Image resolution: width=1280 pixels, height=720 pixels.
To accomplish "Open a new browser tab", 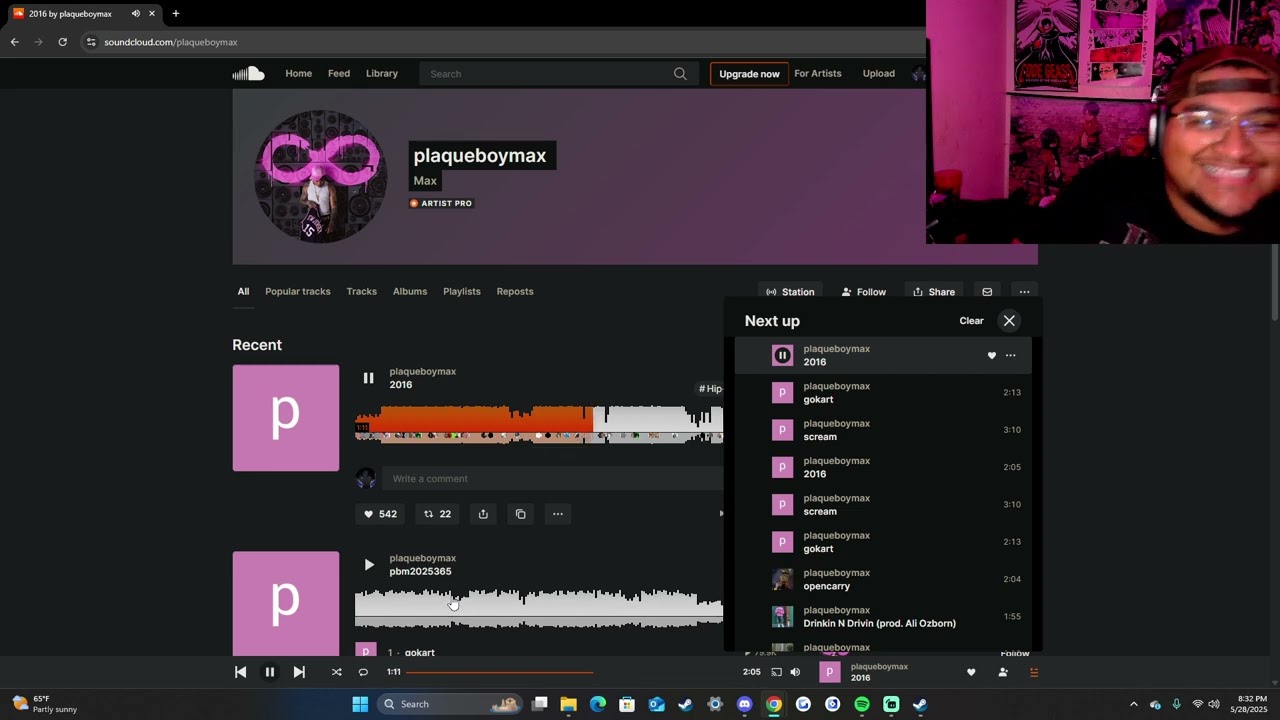I will pos(175,13).
